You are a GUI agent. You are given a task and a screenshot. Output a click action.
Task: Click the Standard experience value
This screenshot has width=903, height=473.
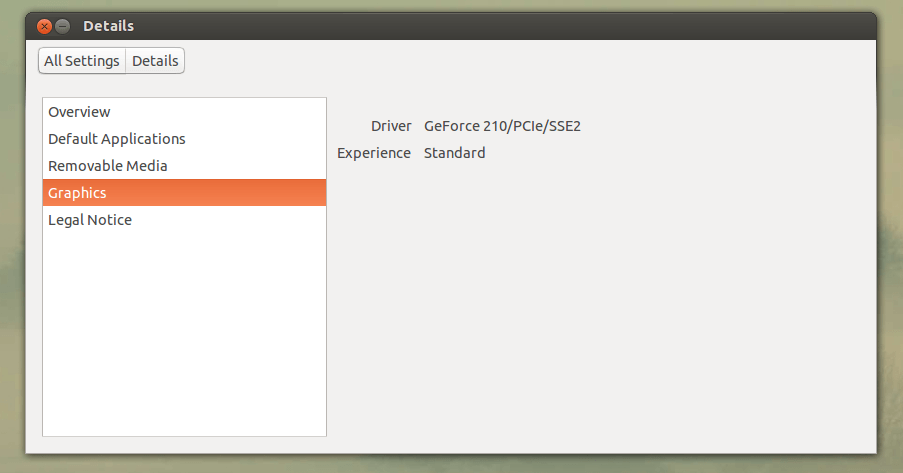(454, 153)
